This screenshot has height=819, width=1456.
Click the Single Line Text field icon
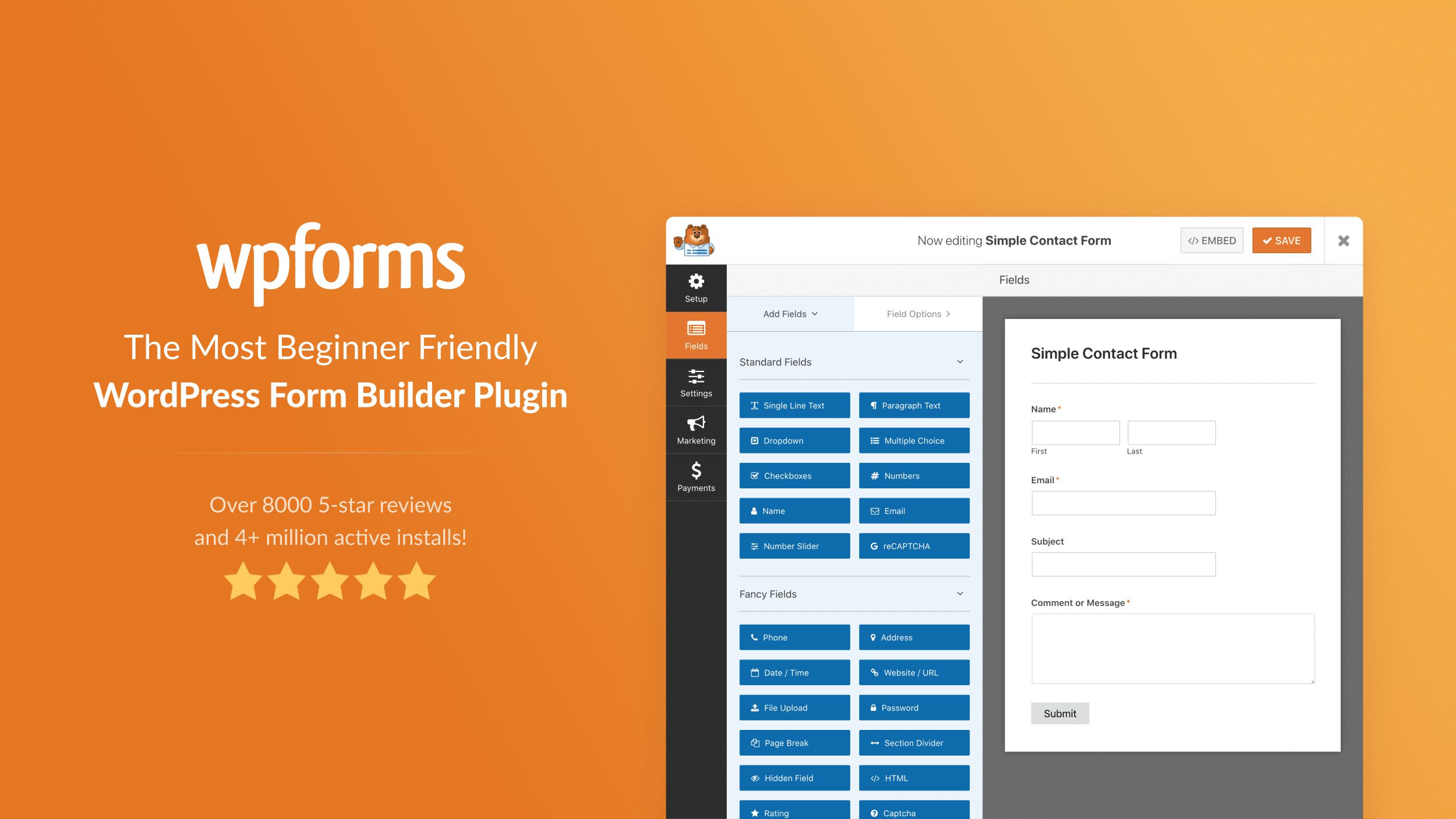click(x=795, y=405)
